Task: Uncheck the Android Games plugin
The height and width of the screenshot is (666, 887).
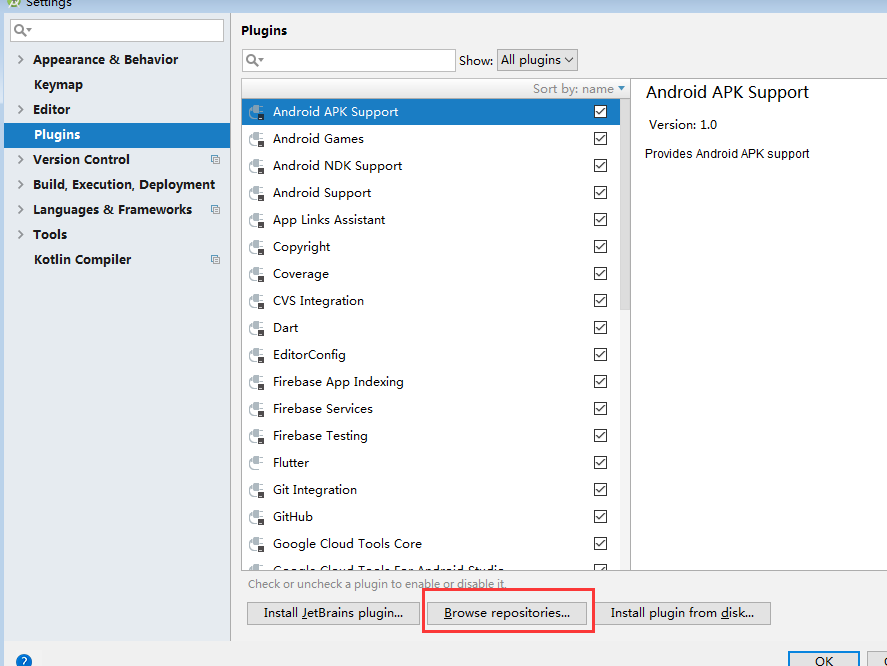Action: [600, 139]
